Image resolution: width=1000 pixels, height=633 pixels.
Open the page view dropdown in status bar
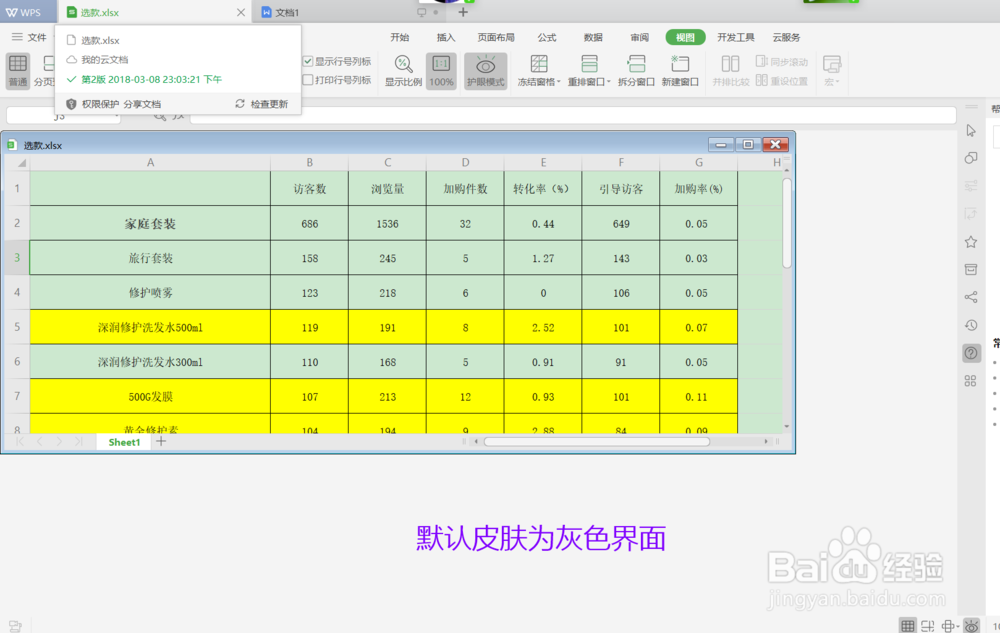[x=950, y=624]
